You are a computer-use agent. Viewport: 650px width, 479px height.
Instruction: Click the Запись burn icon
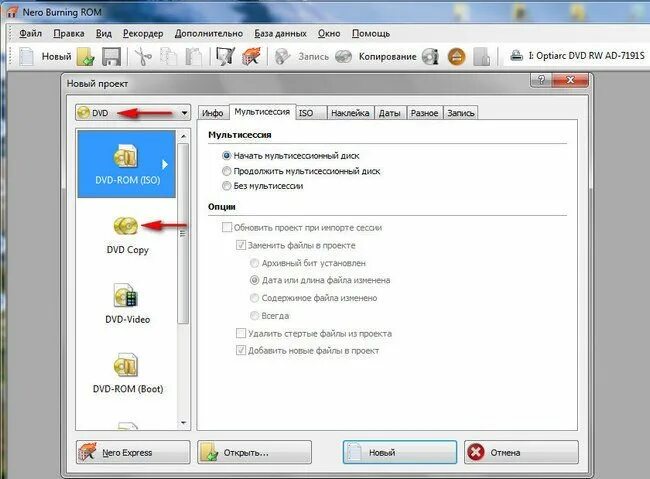click(282, 56)
